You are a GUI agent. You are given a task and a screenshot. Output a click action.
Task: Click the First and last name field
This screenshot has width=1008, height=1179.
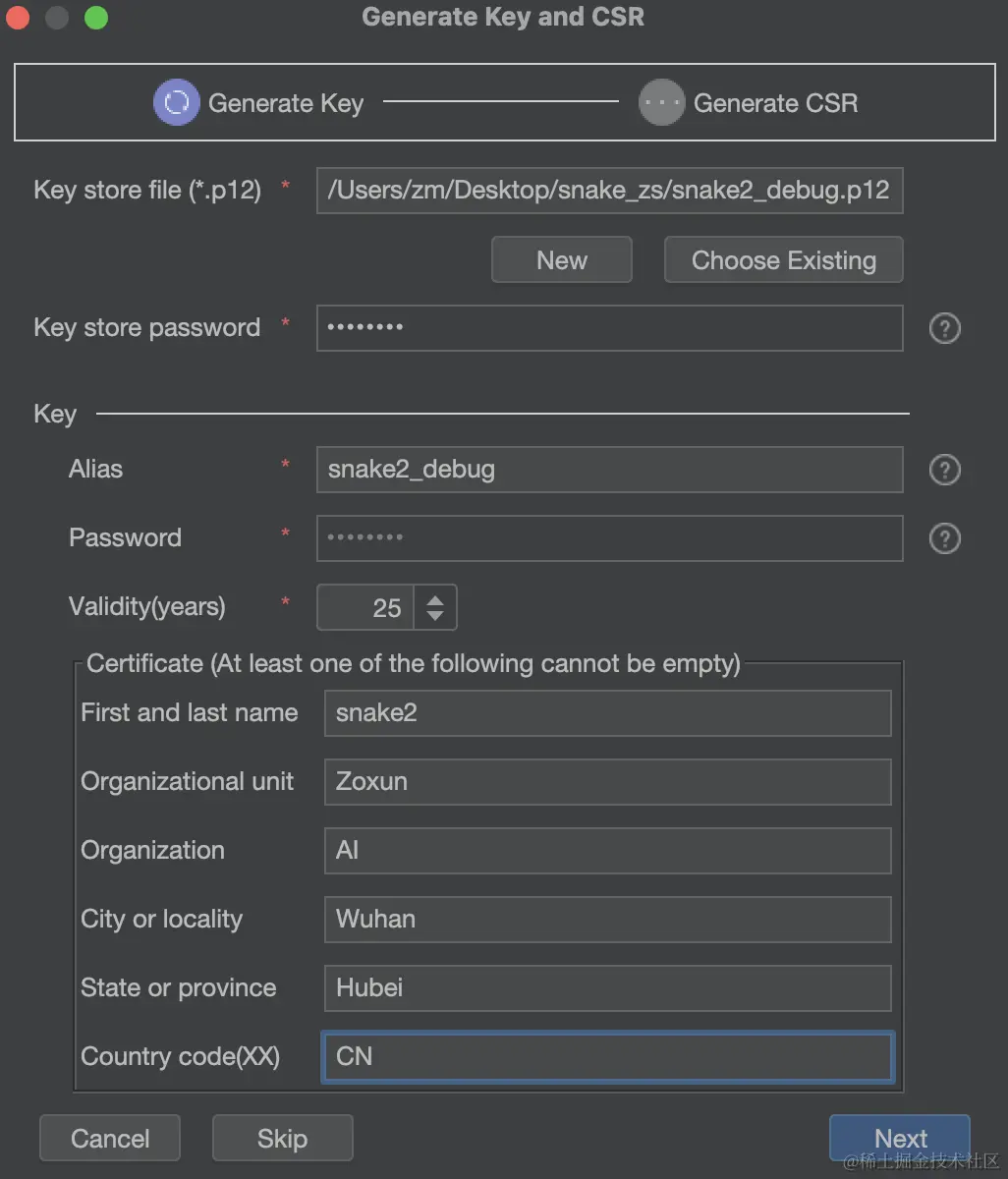tap(607, 713)
